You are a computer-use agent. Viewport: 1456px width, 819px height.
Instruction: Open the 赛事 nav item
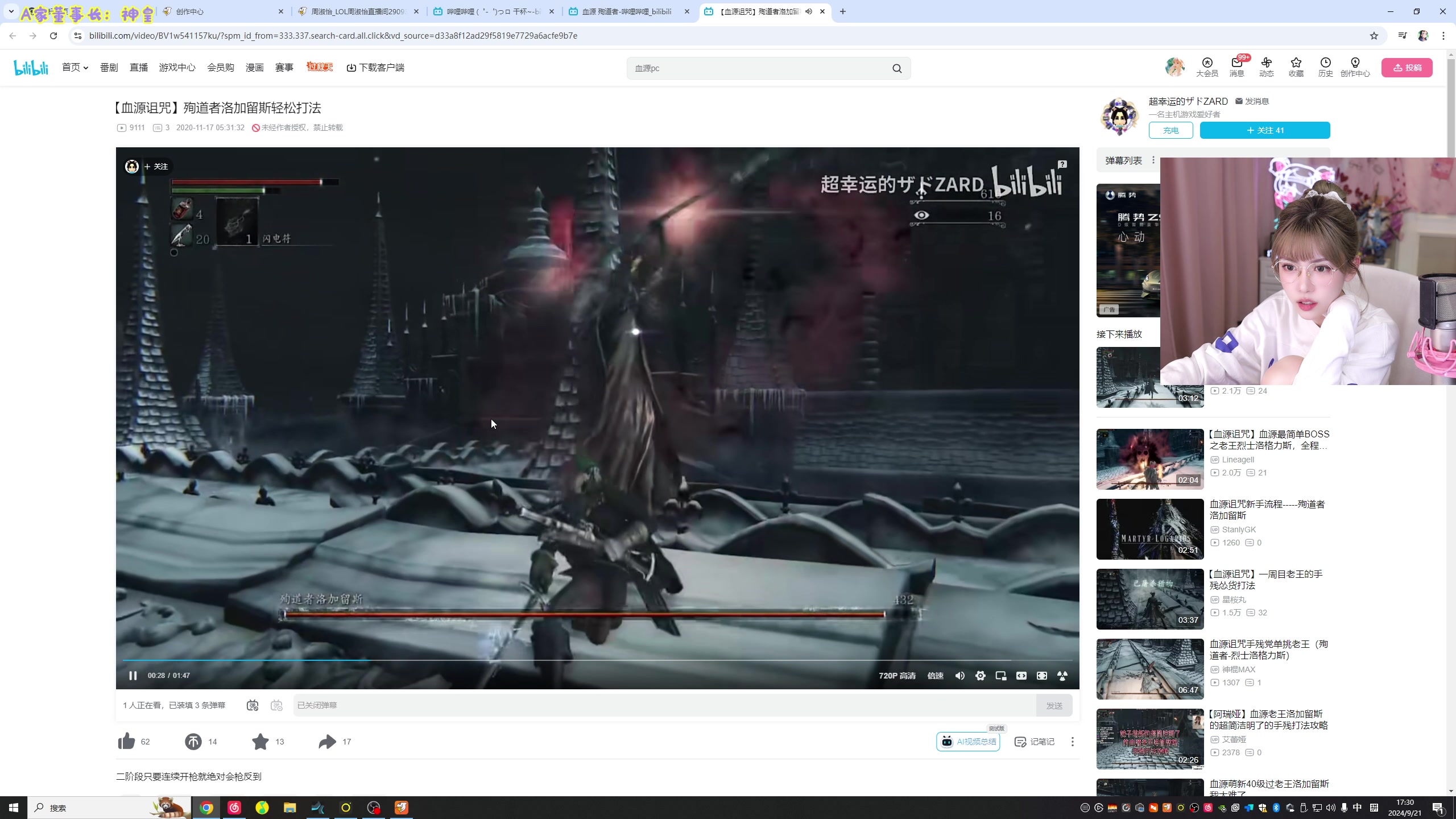[x=284, y=67]
